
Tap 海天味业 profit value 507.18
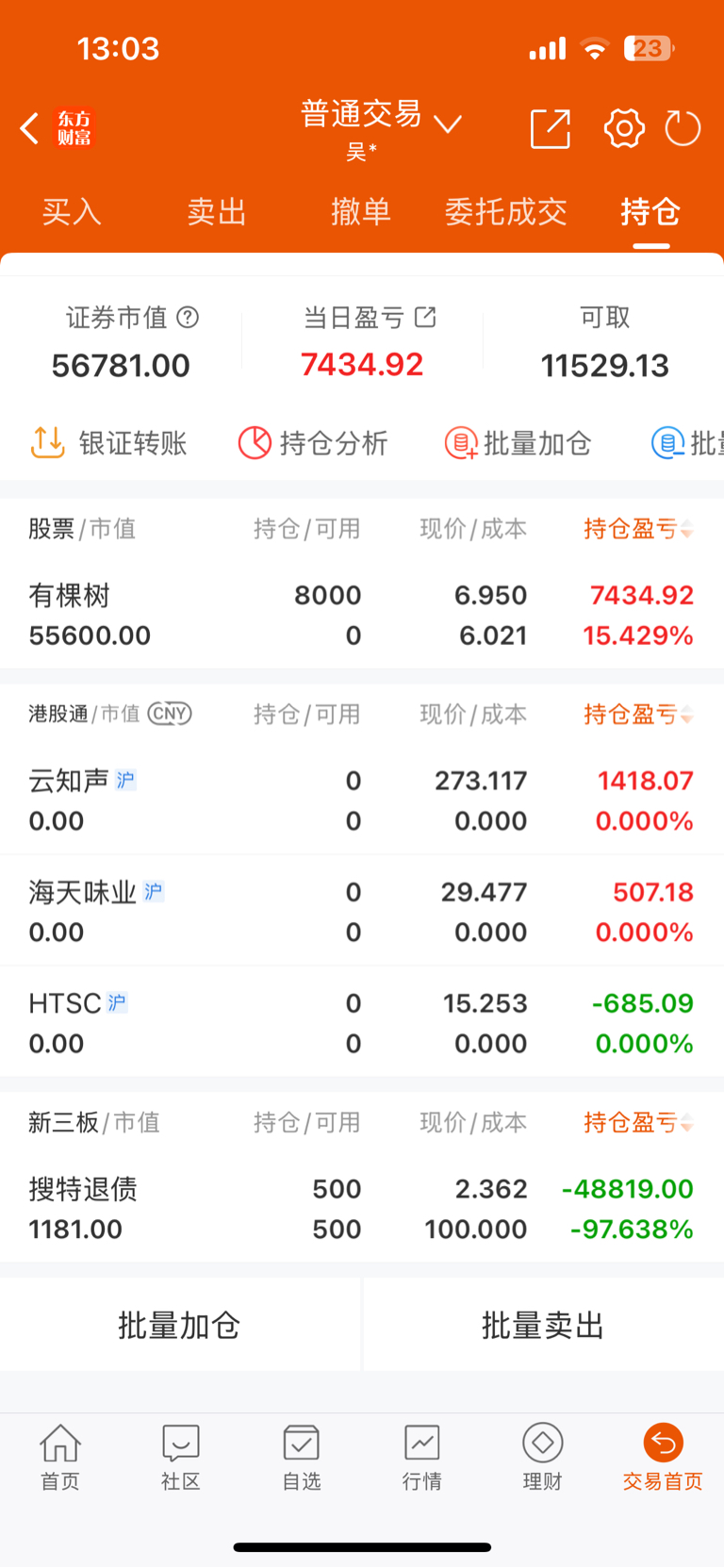pyautogui.click(x=653, y=892)
